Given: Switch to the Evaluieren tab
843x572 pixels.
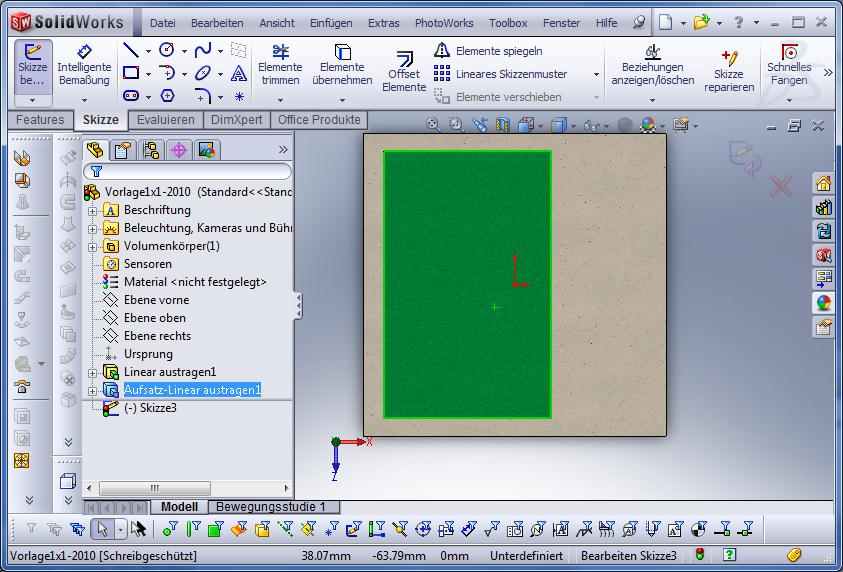Looking at the screenshot, I should [166, 120].
